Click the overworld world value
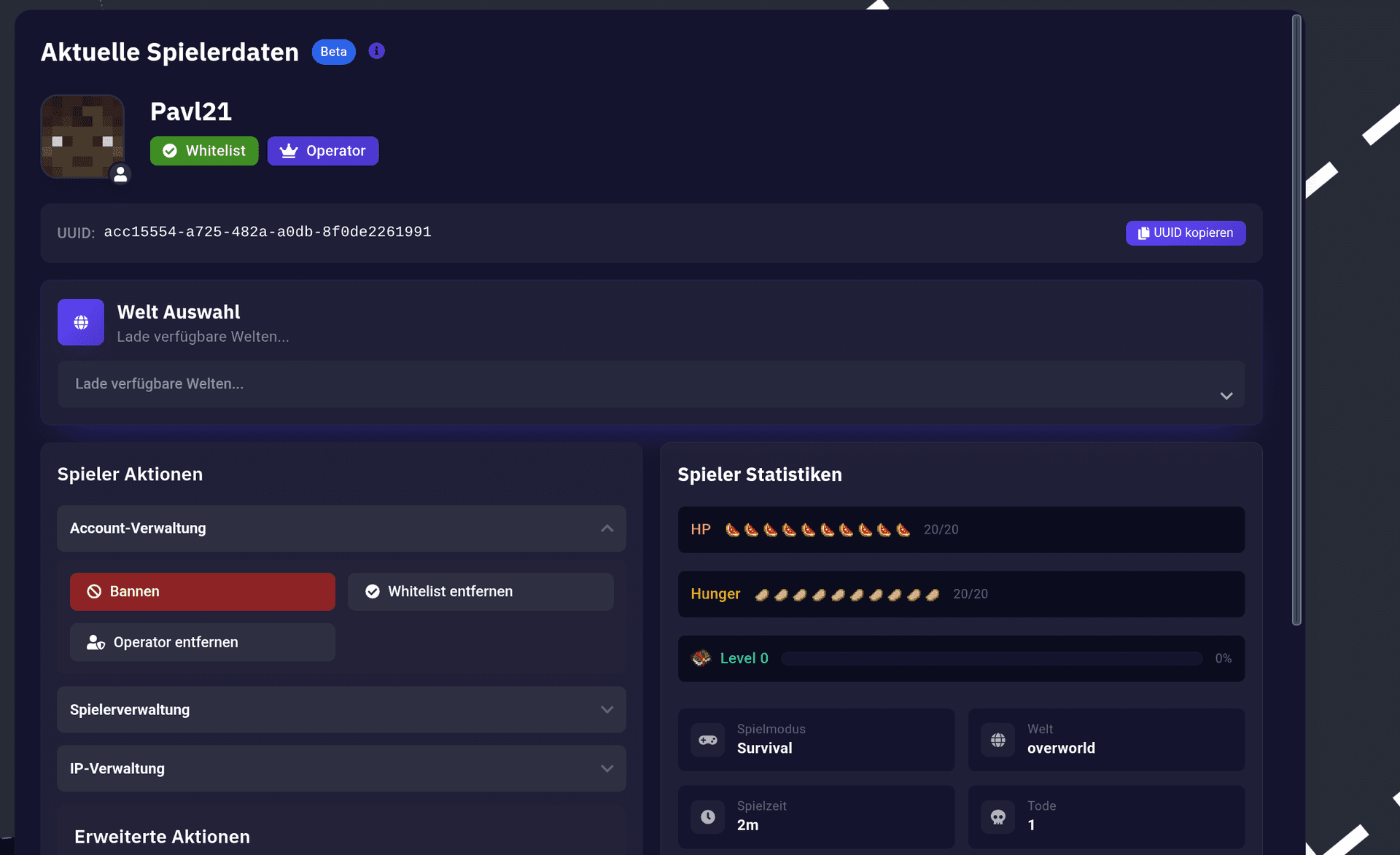 tap(1061, 749)
